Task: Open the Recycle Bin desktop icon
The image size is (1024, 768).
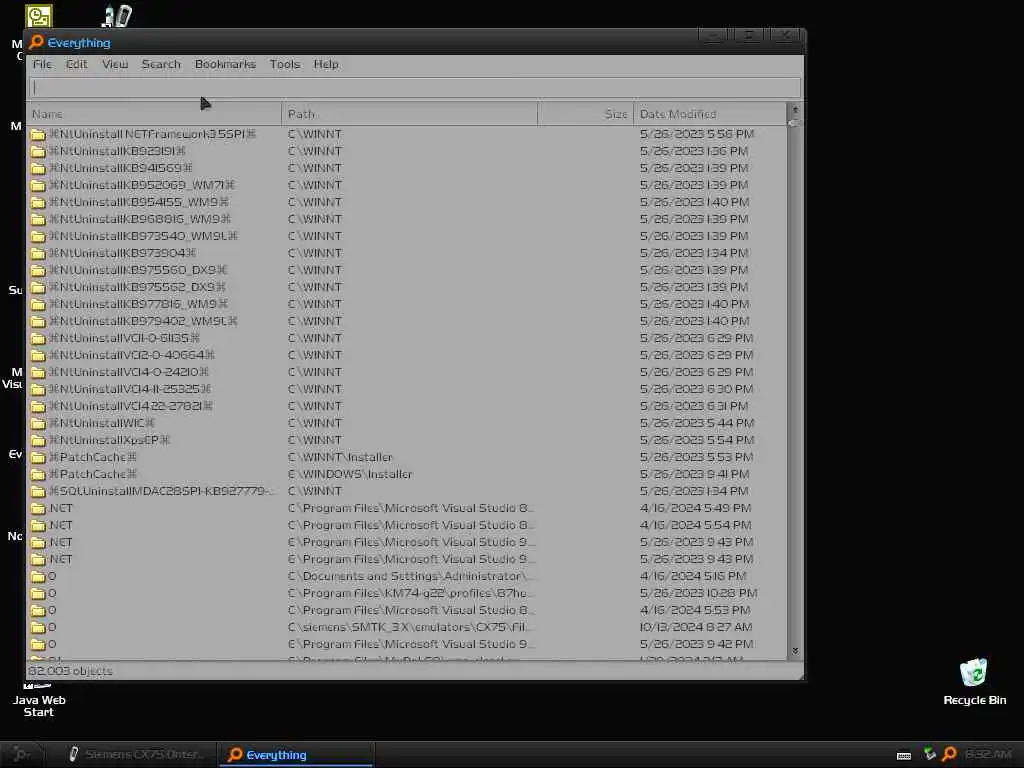Action: tap(974, 682)
